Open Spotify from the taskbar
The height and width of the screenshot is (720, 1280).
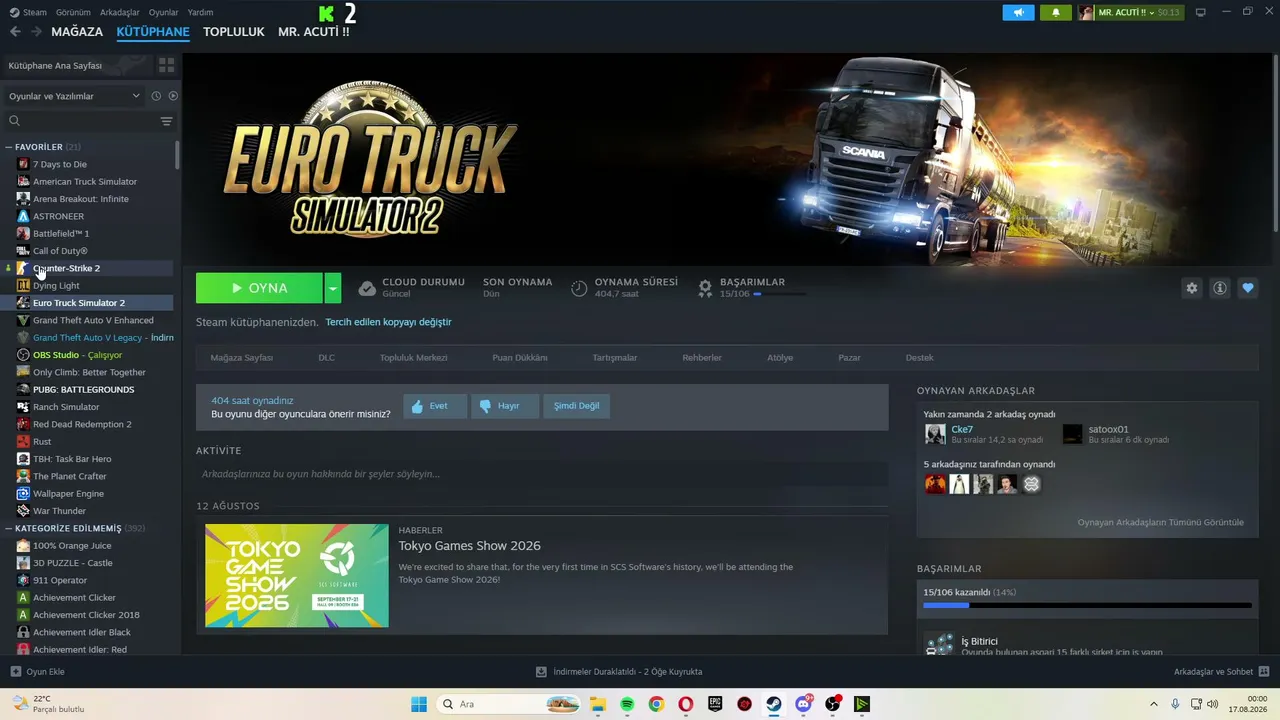tap(627, 704)
